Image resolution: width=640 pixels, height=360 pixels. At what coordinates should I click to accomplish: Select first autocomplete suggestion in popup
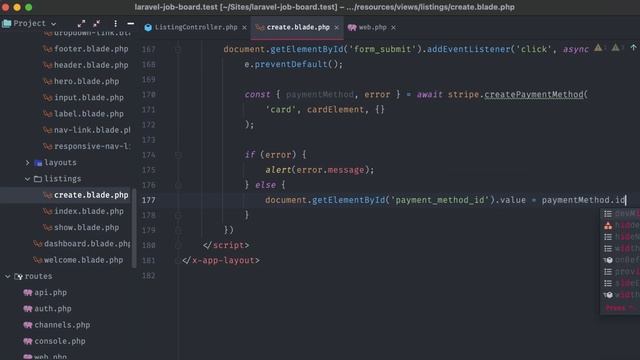tap(621, 213)
